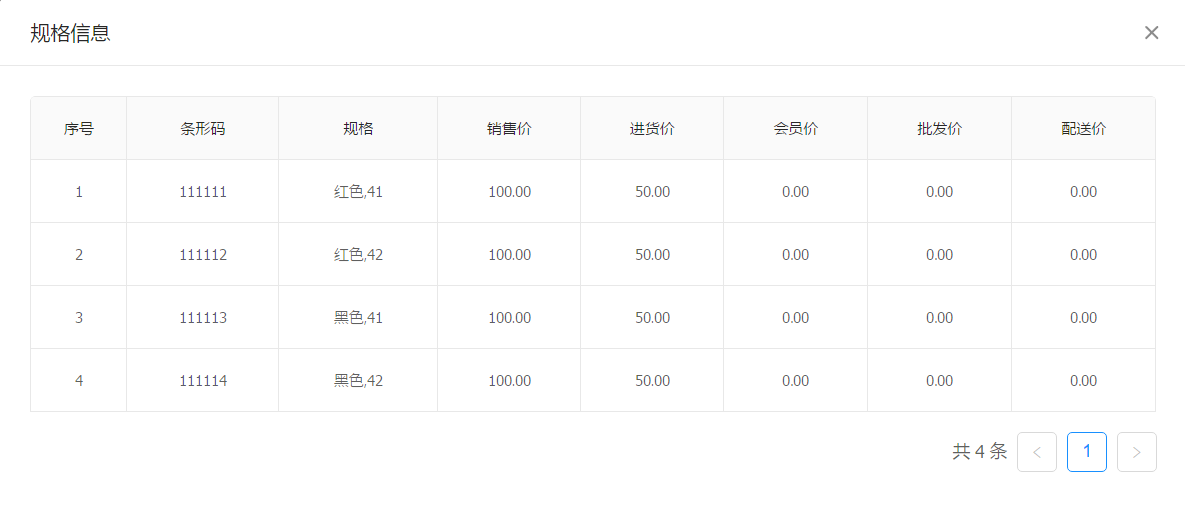1185x514 pixels.
Task: Click the 共 4 条 total count
Action: pyautogui.click(x=979, y=452)
